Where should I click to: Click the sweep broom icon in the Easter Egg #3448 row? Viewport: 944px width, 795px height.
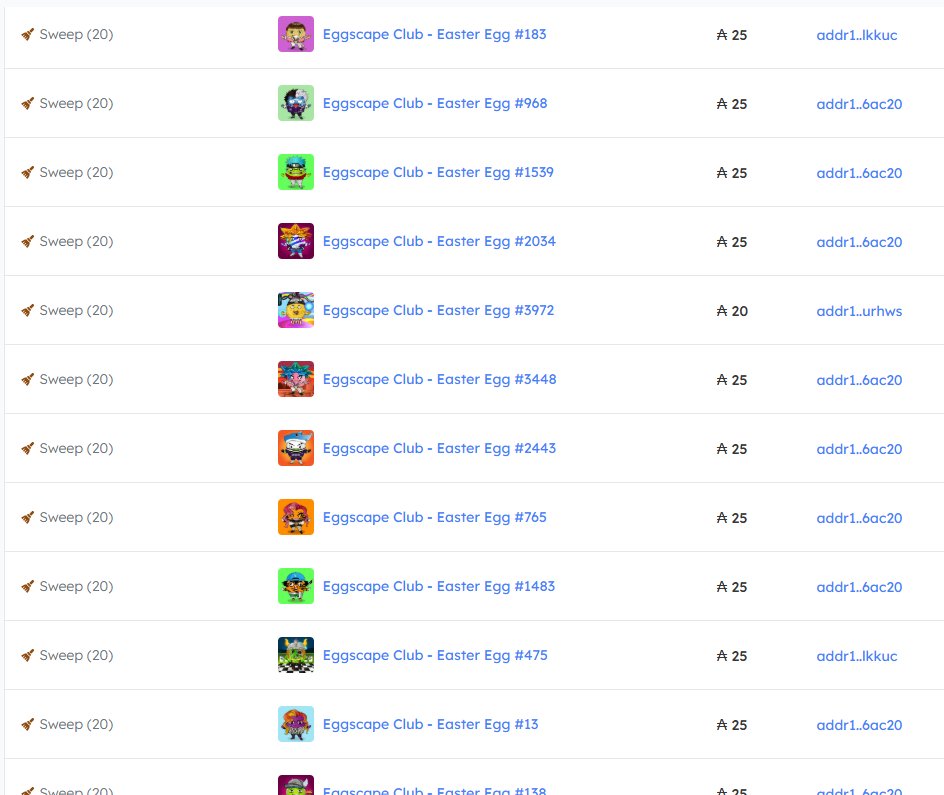pyautogui.click(x=28, y=380)
